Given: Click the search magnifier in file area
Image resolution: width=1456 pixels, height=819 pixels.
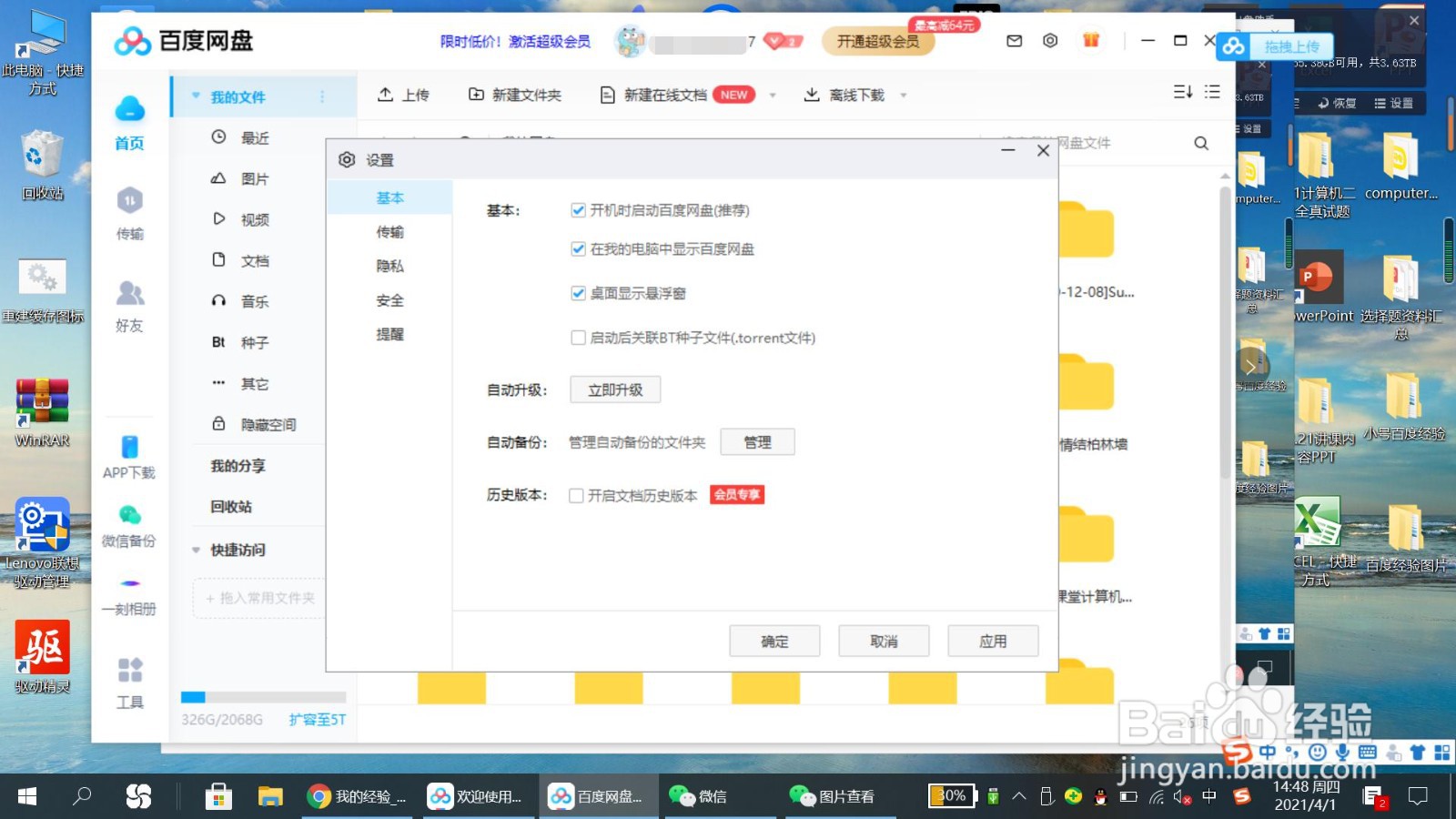Looking at the screenshot, I should click(x=1201, y=143).
